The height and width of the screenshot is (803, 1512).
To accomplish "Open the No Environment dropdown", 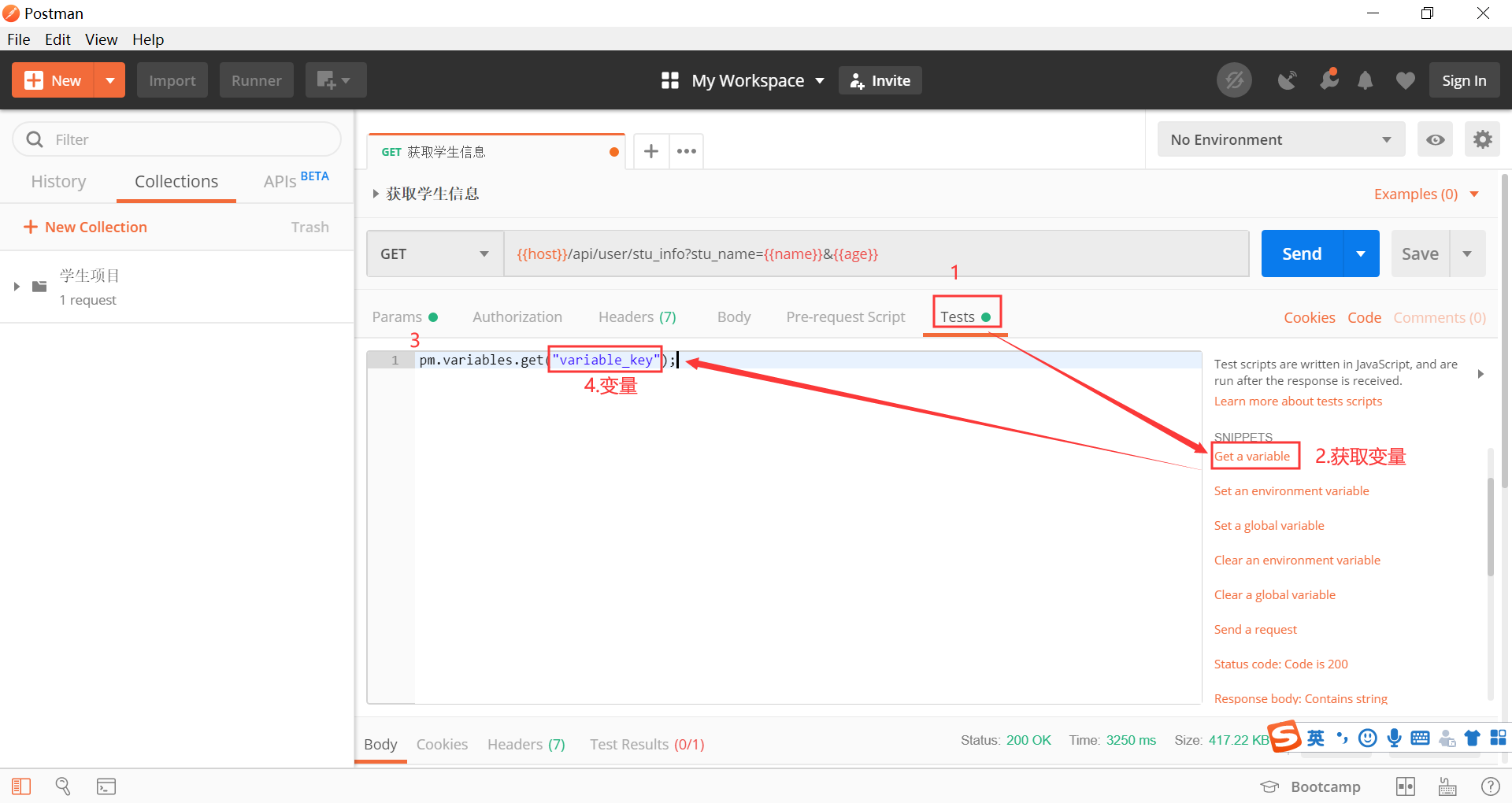I will click(x=1281, y=139).
